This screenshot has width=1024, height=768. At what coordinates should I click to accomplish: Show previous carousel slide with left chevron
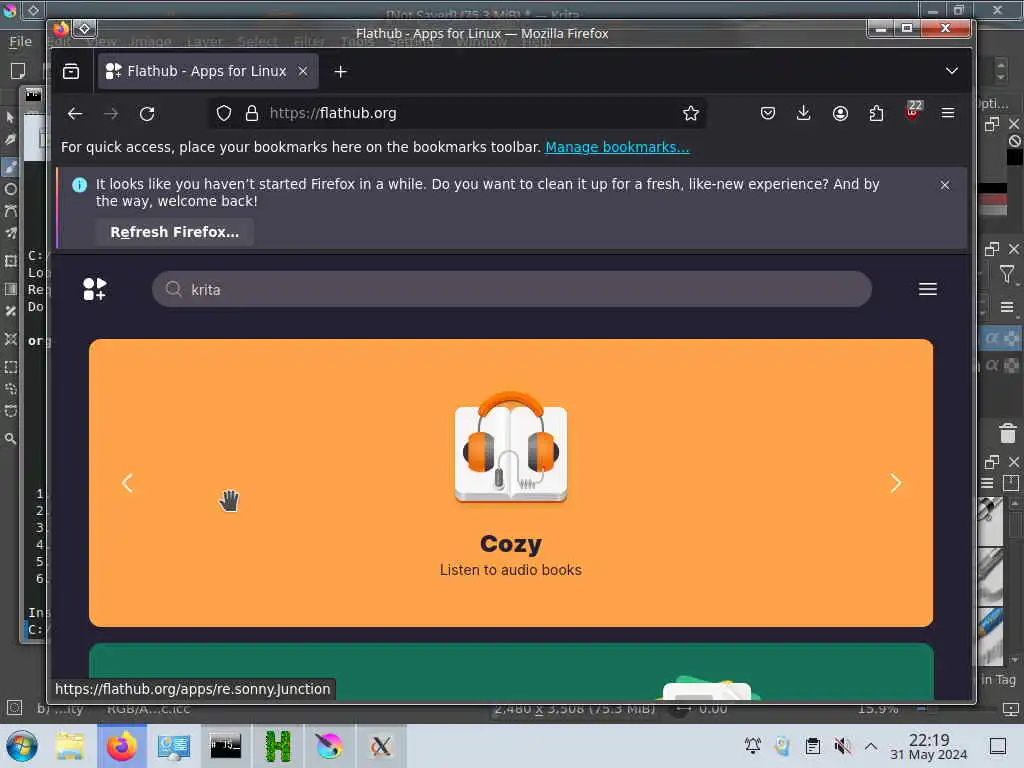pos(127,483)
